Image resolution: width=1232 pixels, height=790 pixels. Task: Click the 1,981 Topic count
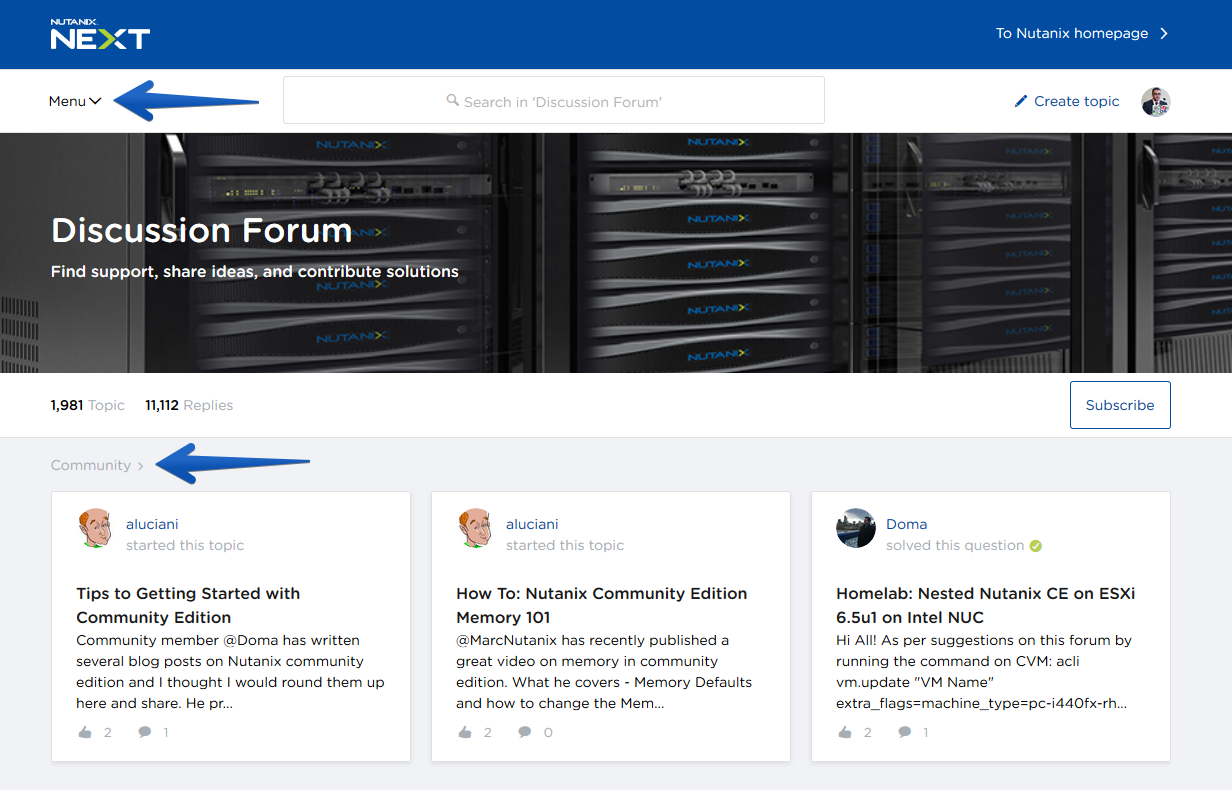(x=88, y=405)
